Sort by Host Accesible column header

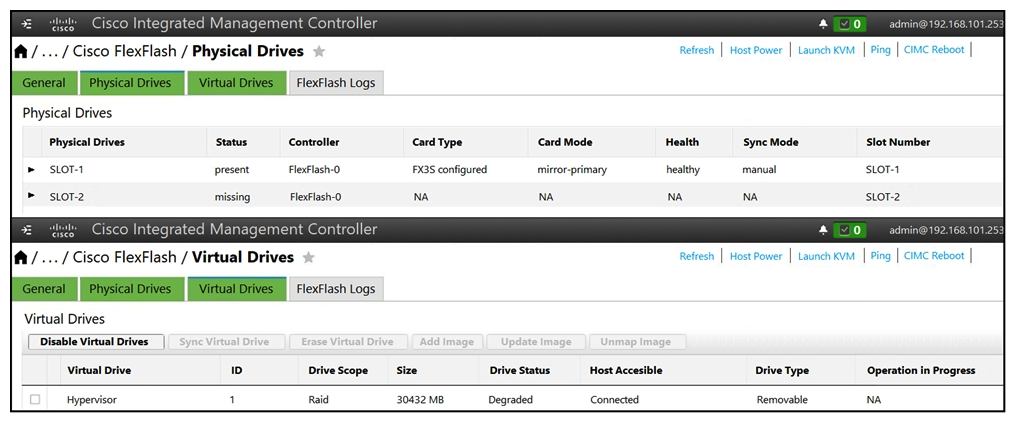click(626, 371)
